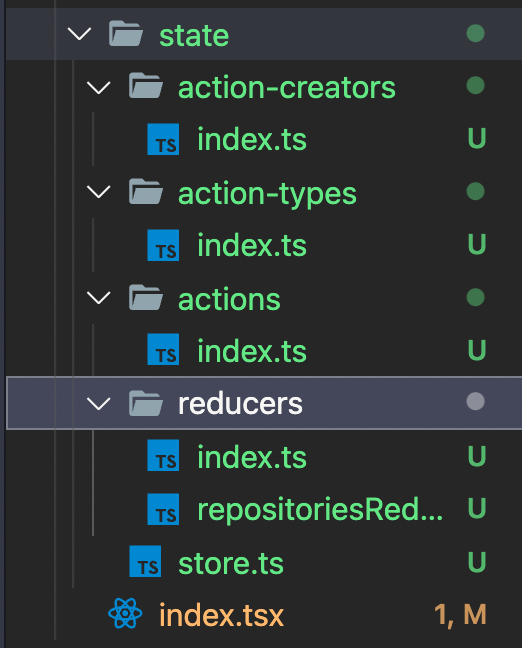Image resolution: width=522 pixels, height=648 pixels.
Task: Click the 1, M badge on index.tsx
Action: click(x=460, y=615)
